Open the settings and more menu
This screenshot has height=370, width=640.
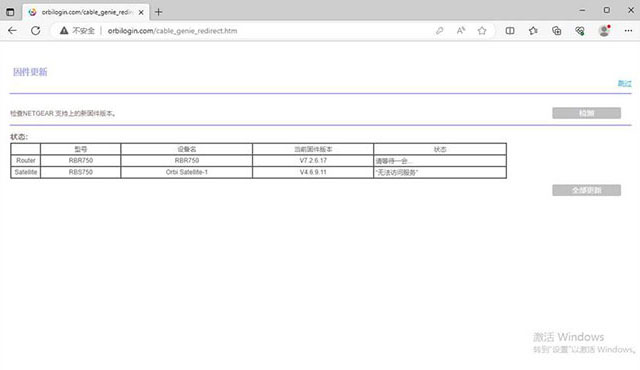tap(628, 31)
